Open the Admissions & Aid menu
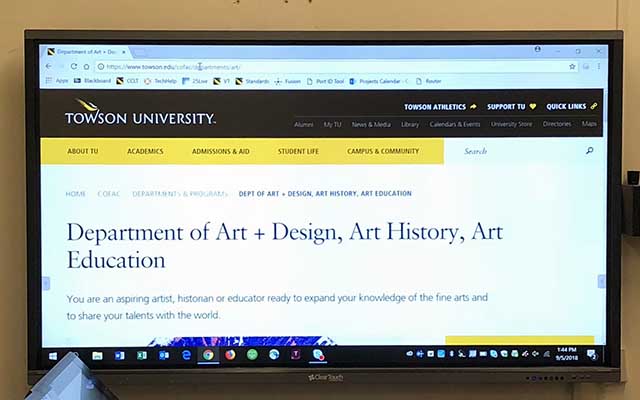This screenshot has width=640, height=400. point(220,151)
